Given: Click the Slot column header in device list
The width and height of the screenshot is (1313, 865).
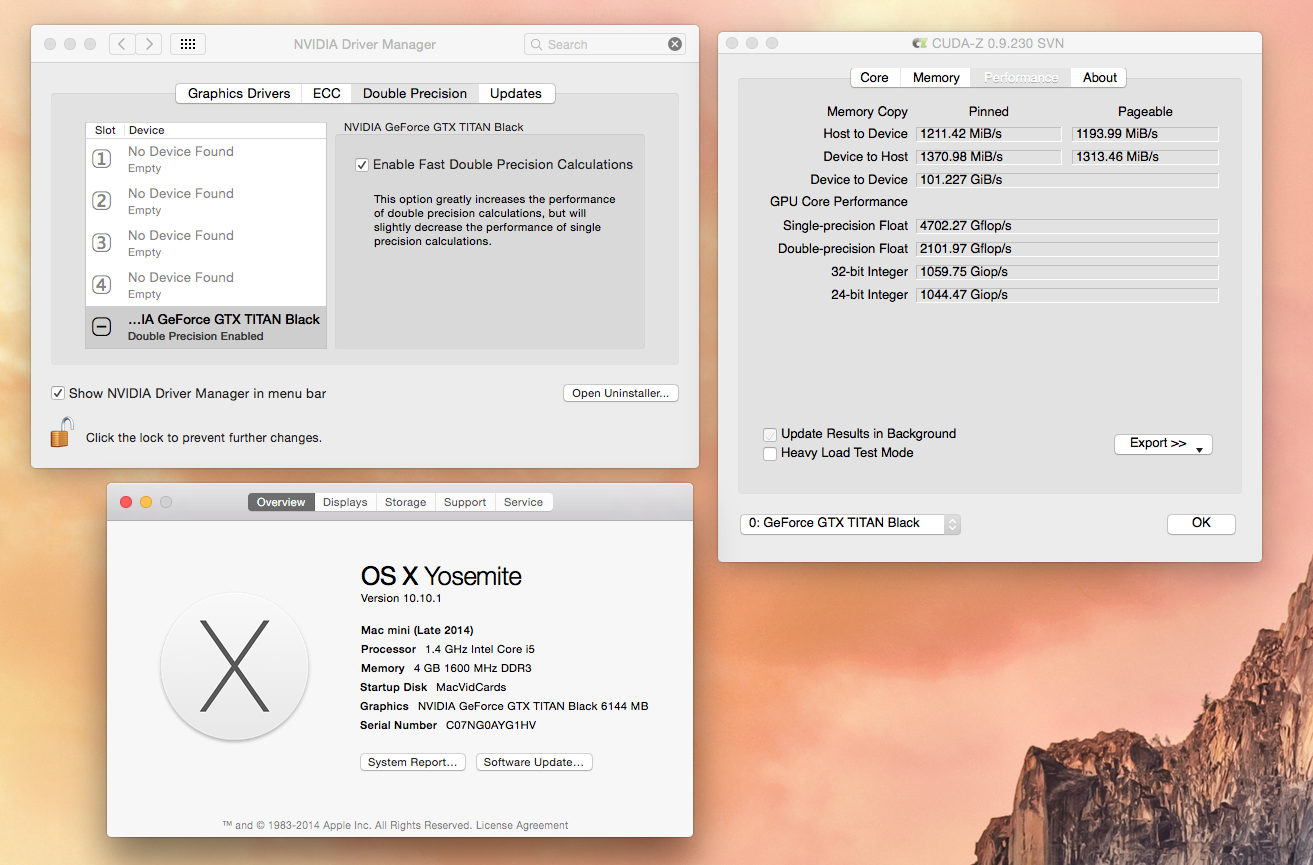Looking at the screenshot, I should tap(105, 130).
